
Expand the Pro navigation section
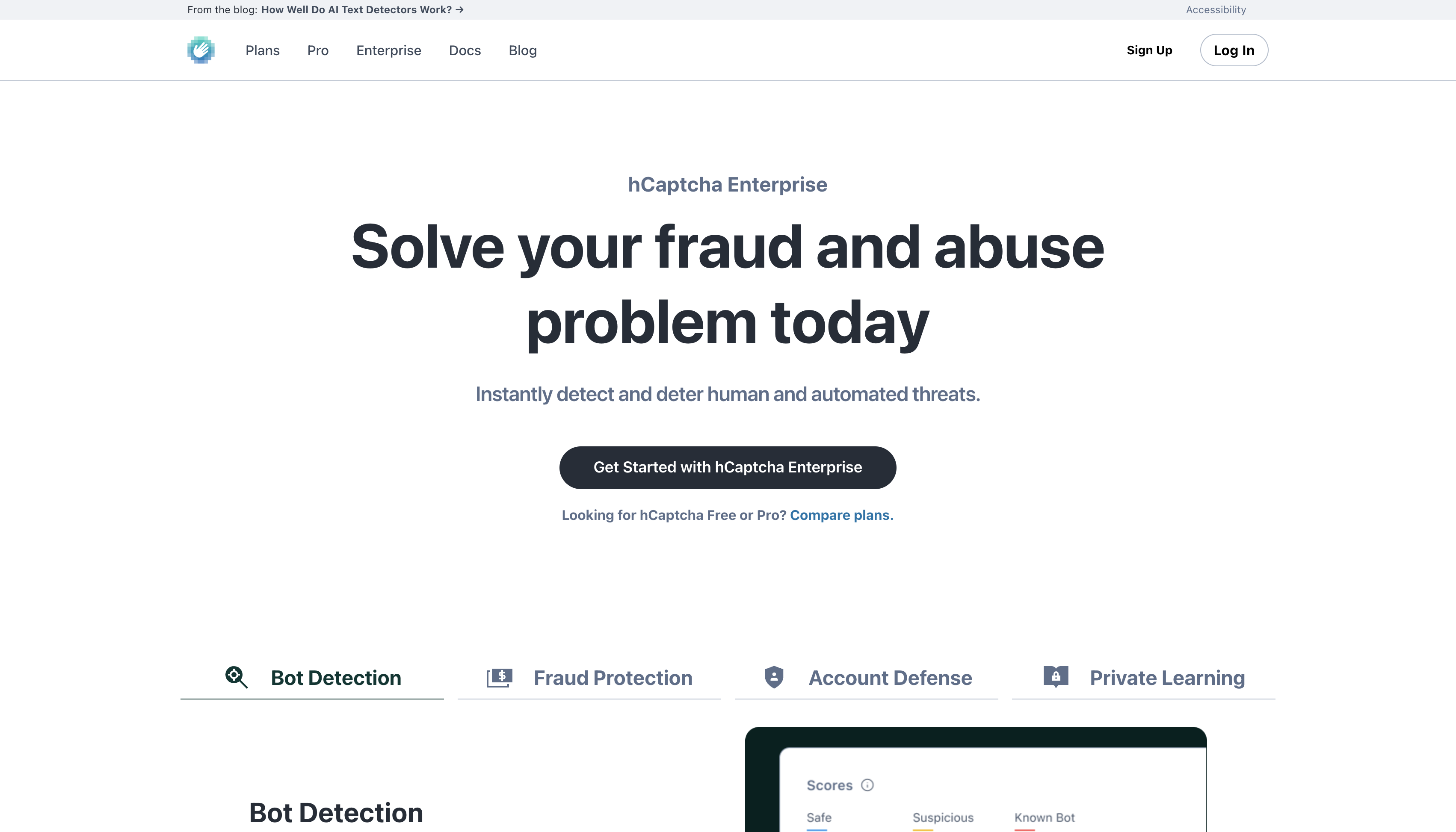[318, 50]
